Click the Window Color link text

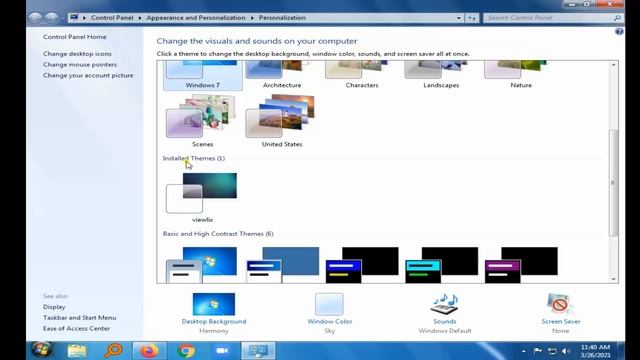click(329, 322)
